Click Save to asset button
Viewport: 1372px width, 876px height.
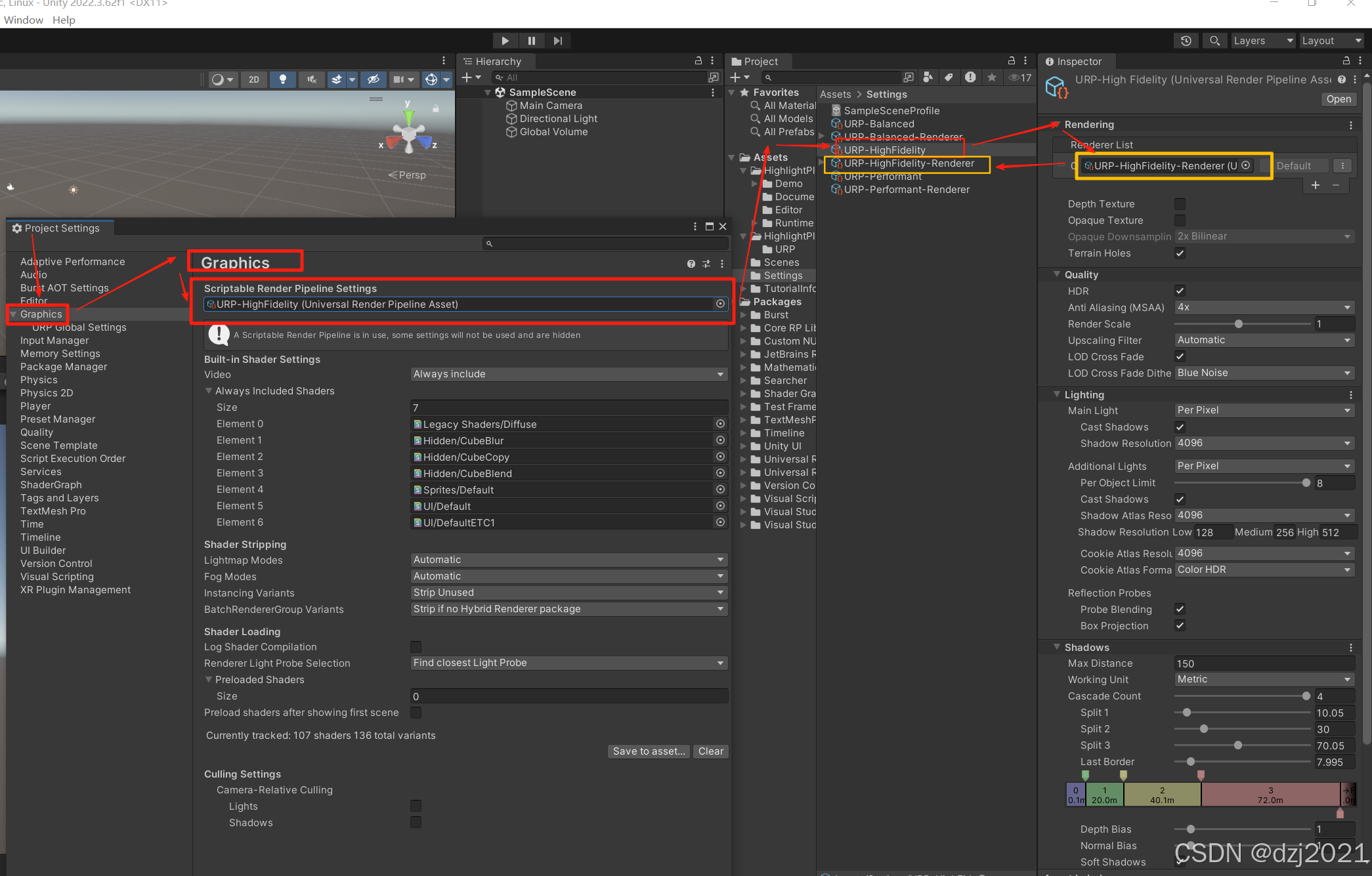coord(649,751)
